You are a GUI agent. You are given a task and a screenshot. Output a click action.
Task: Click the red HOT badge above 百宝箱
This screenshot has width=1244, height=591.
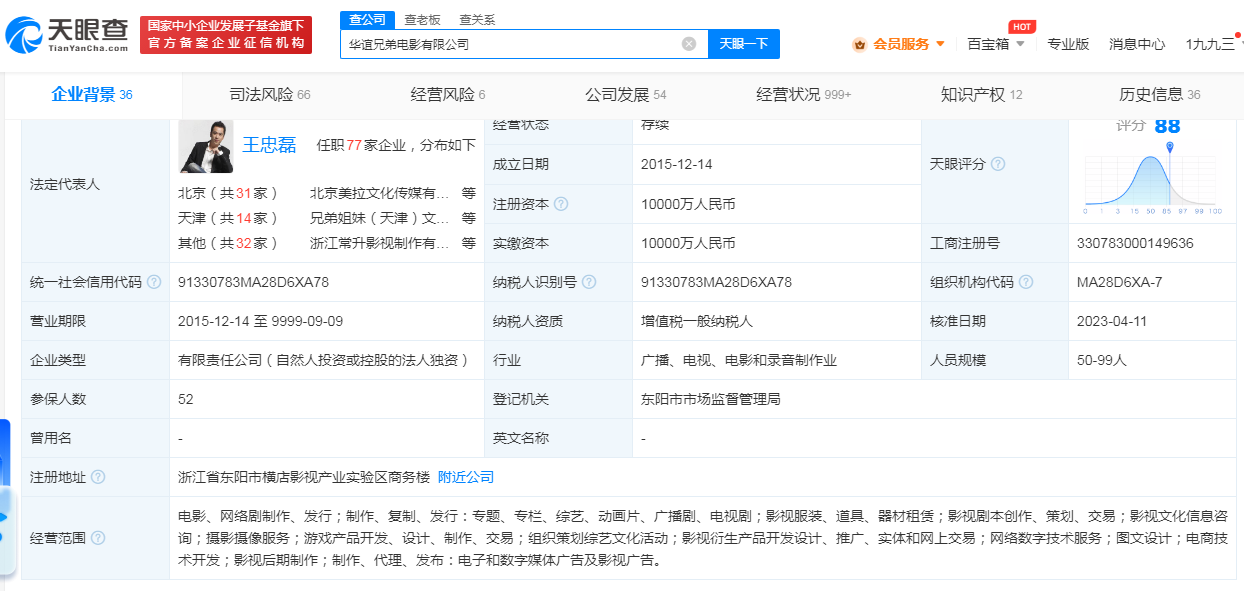[1021, 27]
